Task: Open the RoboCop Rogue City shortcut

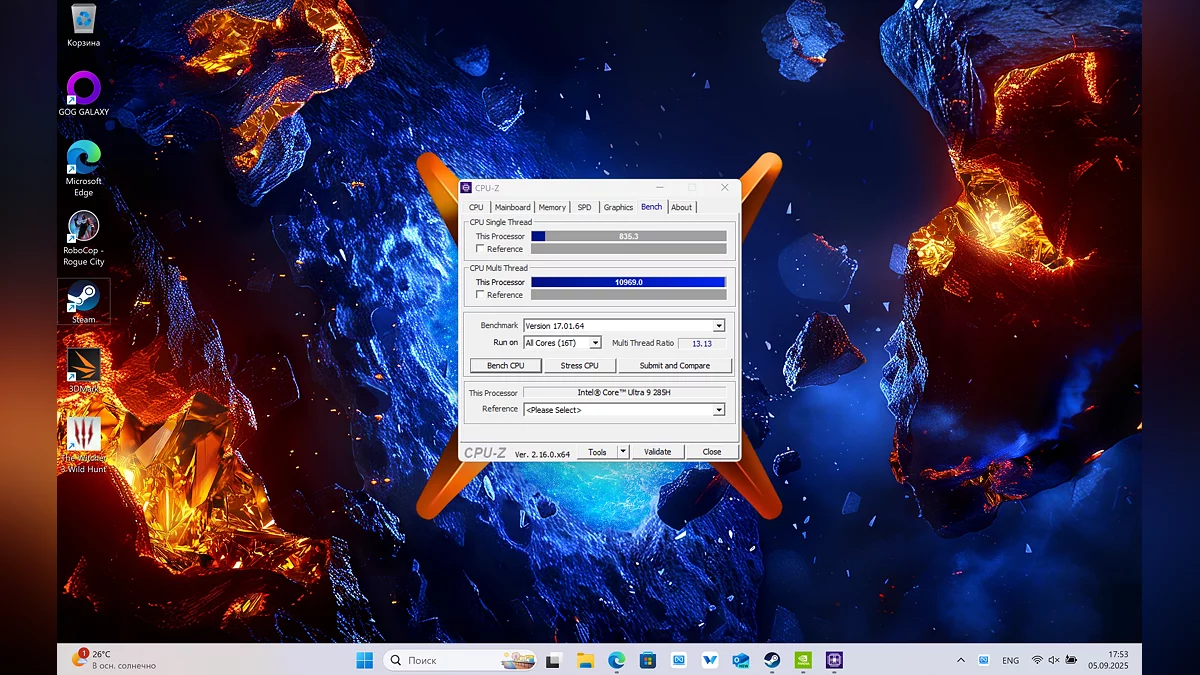Action: tap(83, 227)
